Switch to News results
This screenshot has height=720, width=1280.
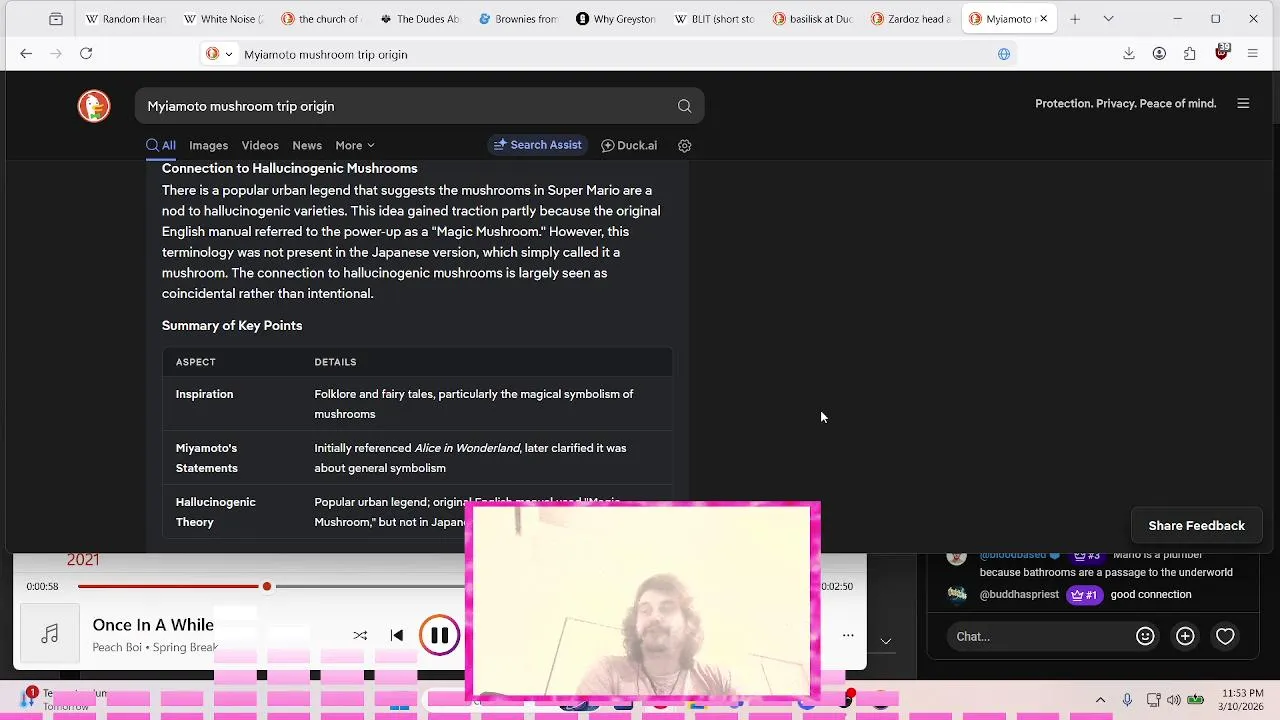coord(307,146)
